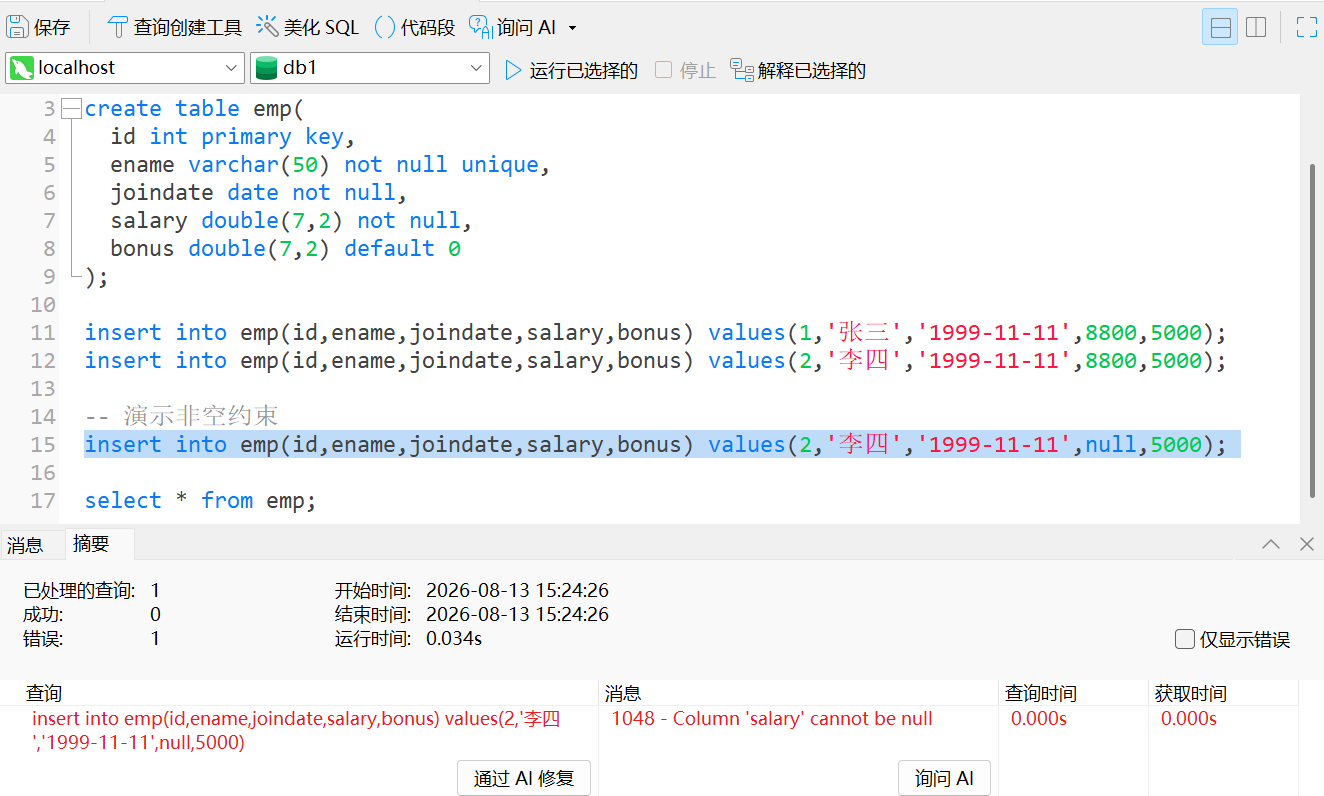This screenshot has height=796, width=1324.
Task: Explain the selected statement (解释已选择的)
Action: pos(798,70)
